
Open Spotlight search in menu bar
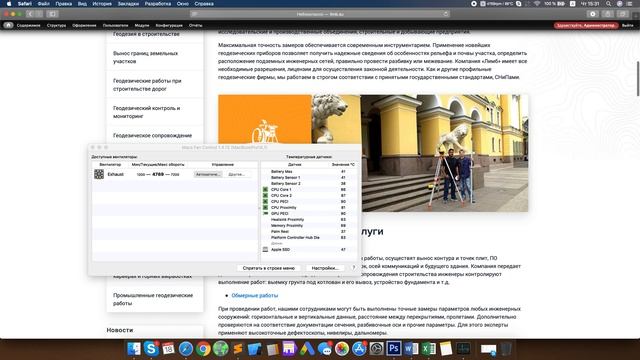coord(609,4)
